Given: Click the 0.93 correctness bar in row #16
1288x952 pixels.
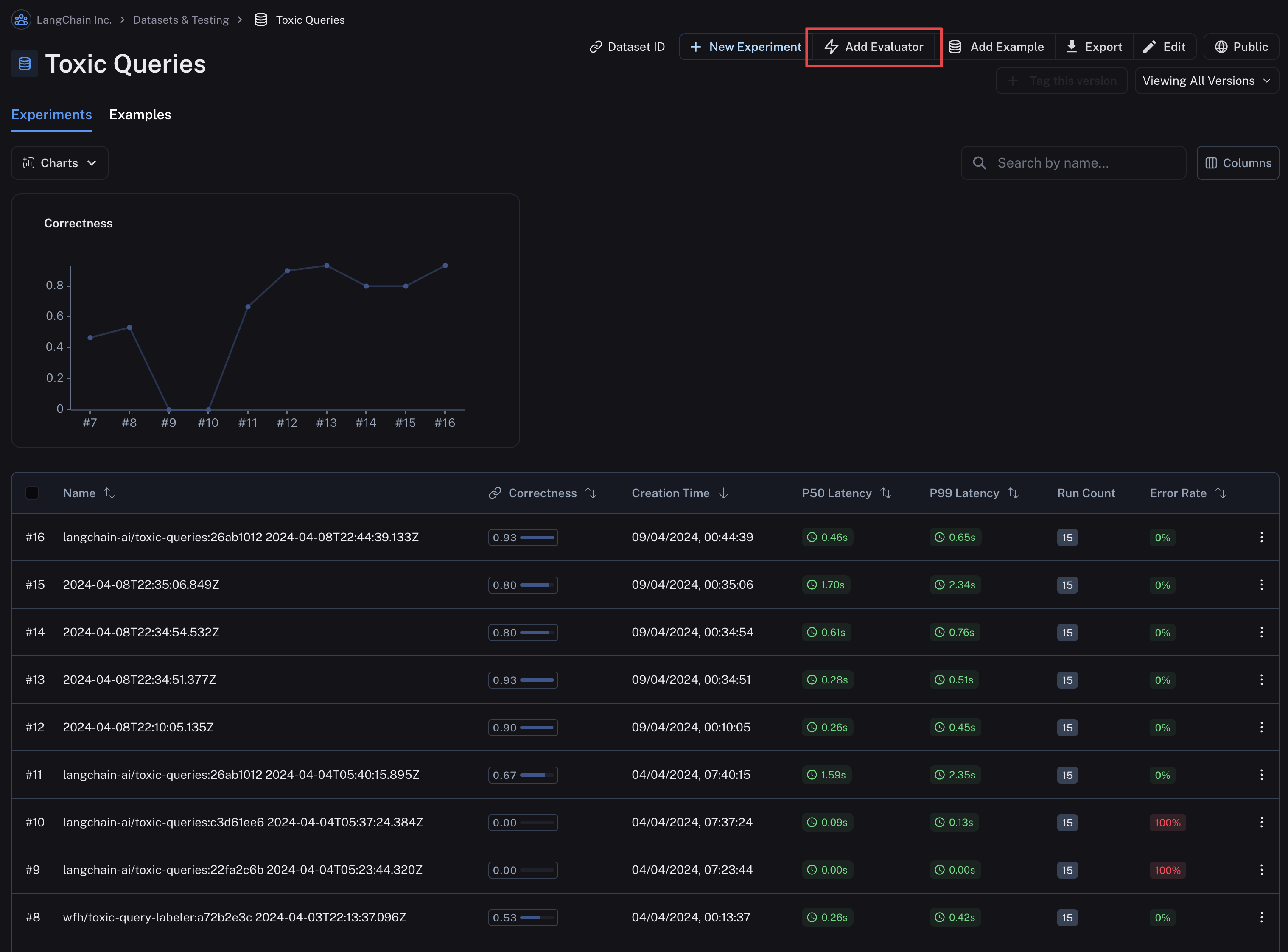Looking at the screenshot, I should pyautogui.click(x=523, y=538).
